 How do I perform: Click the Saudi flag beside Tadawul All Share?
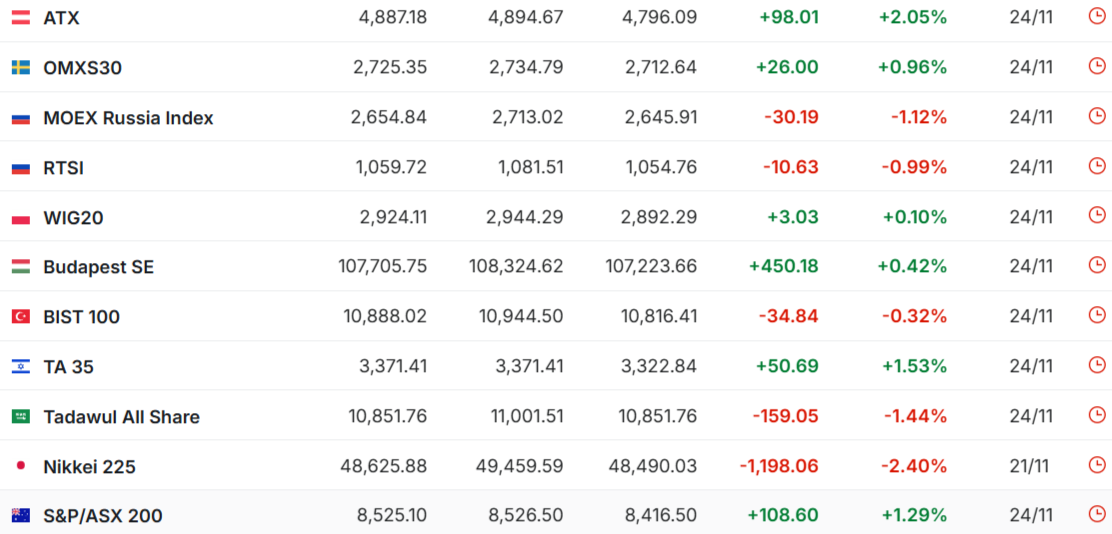(20, 416)
